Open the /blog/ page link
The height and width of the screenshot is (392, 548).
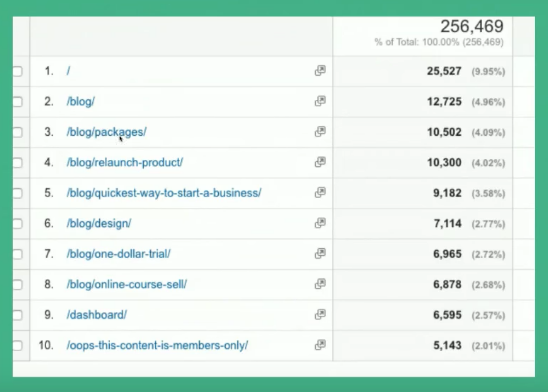pos(81,102)
